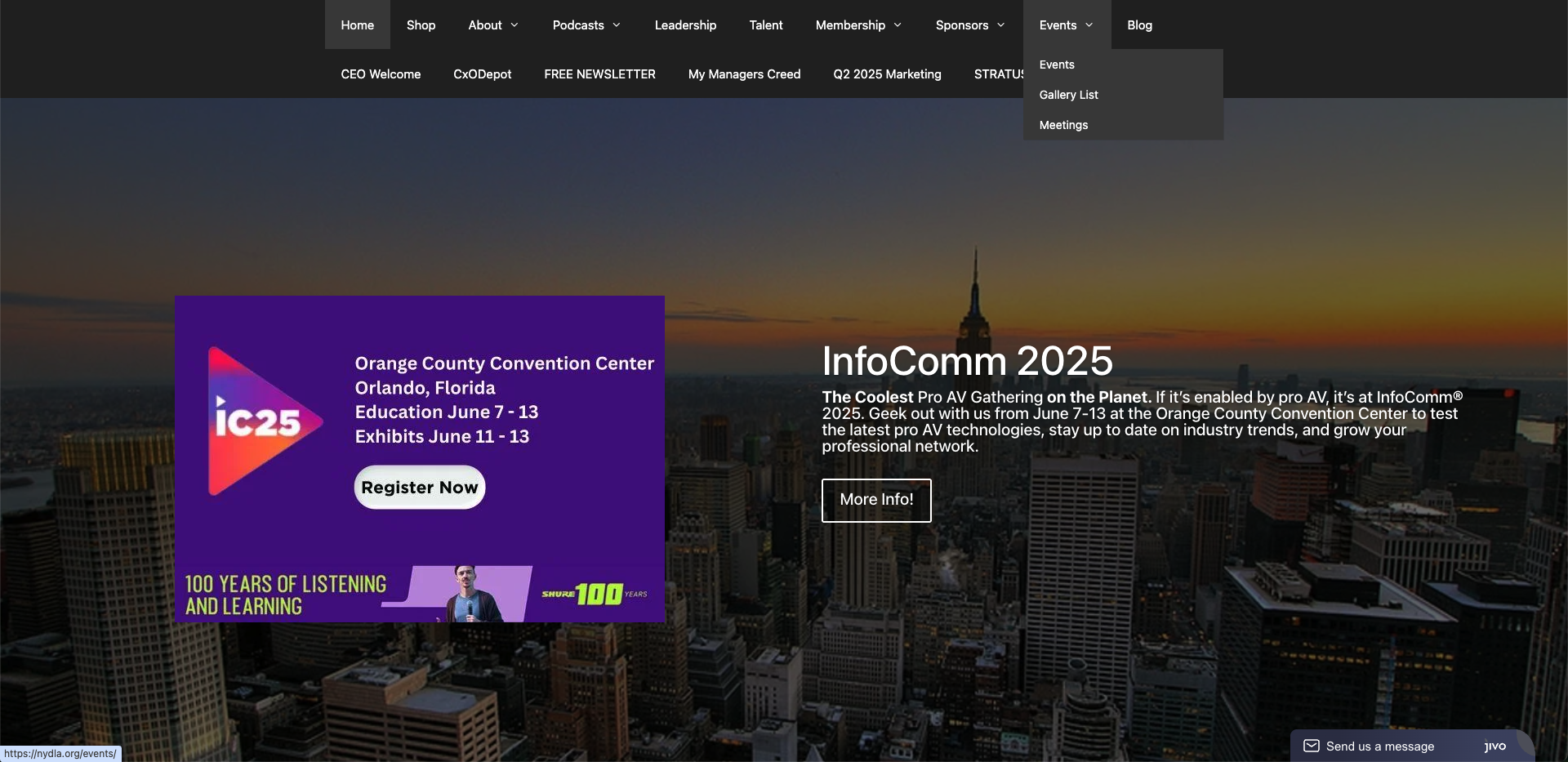
Task: Click the Register Now button
Action: click(420, 488)
